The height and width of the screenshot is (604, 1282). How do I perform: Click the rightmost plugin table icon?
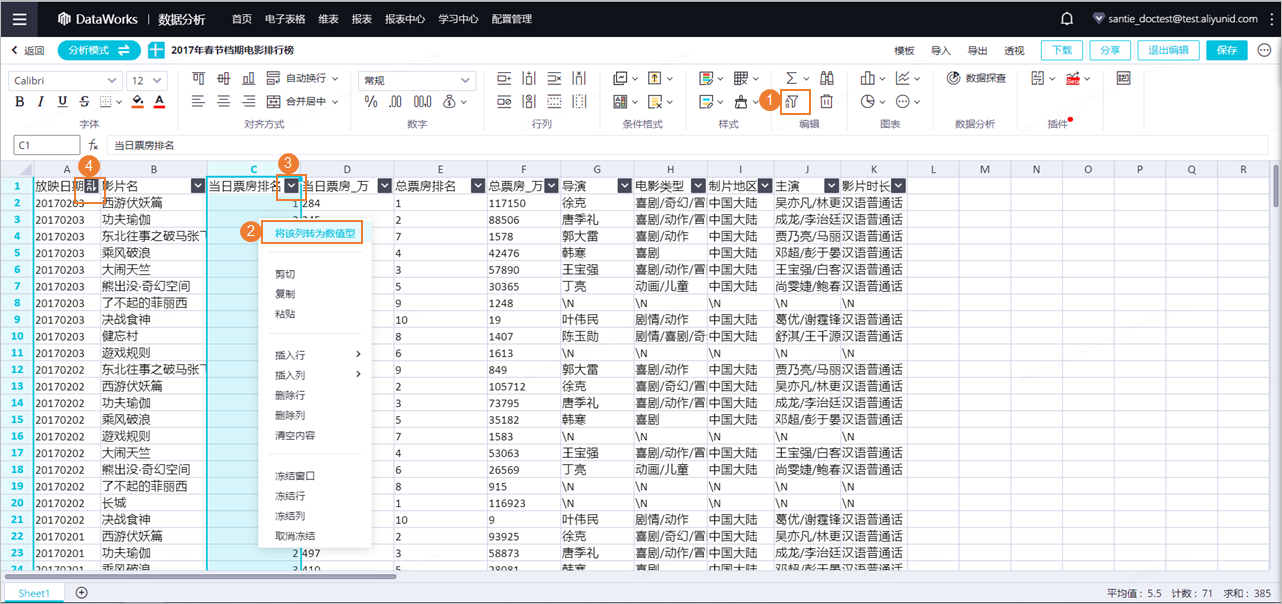click(1123, 78)
